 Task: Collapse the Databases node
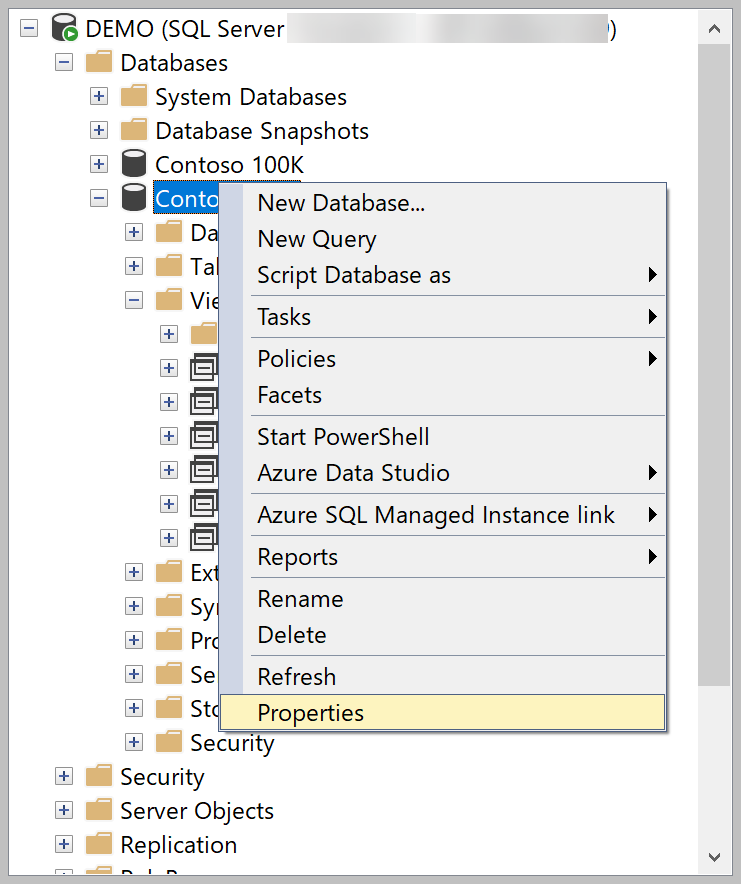(64, 62)
